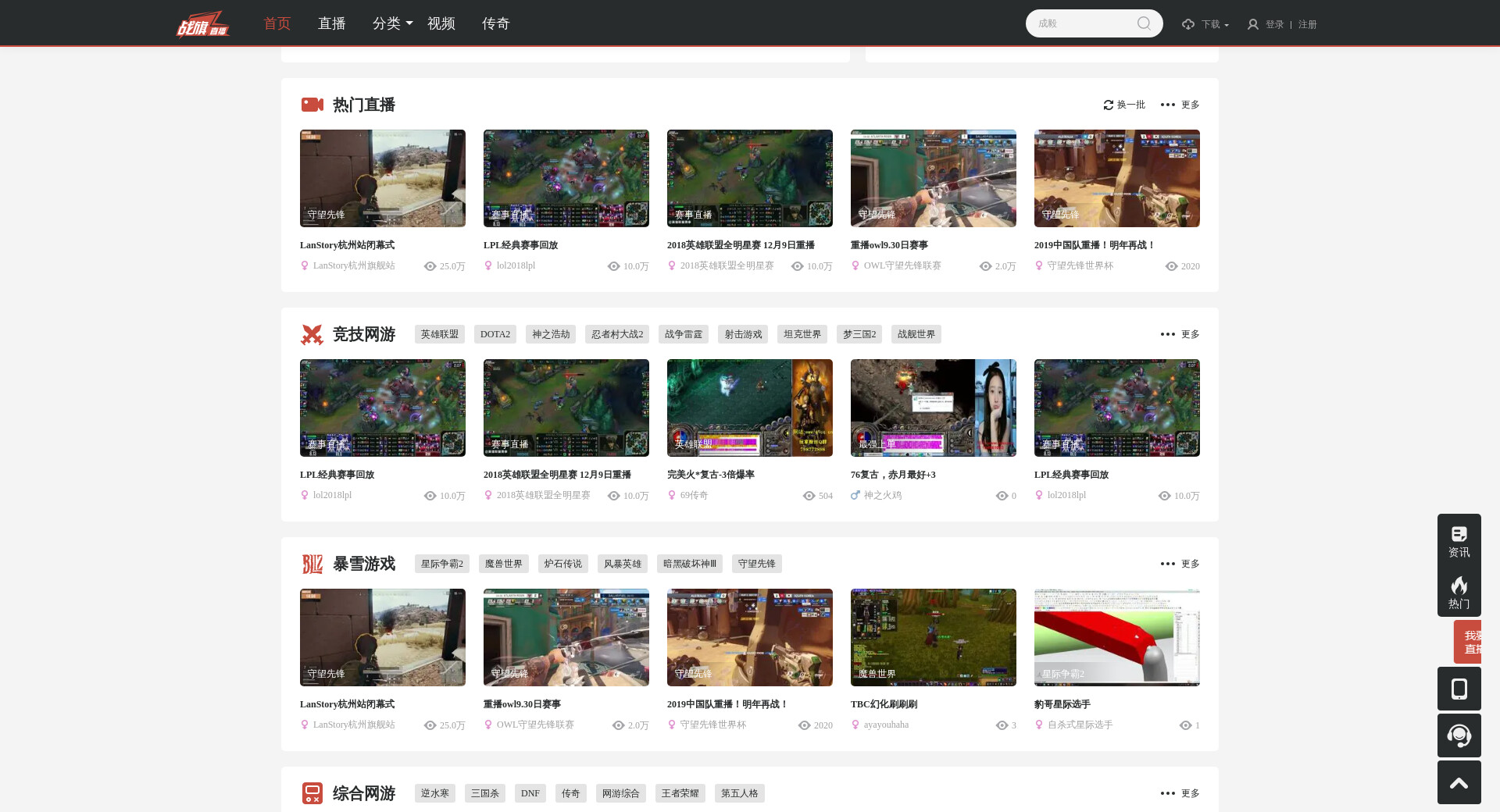Viewport: 1500px width, 812px height.
Task: Click the red camera icon beside 热门直播
Action: coord(312,105)
